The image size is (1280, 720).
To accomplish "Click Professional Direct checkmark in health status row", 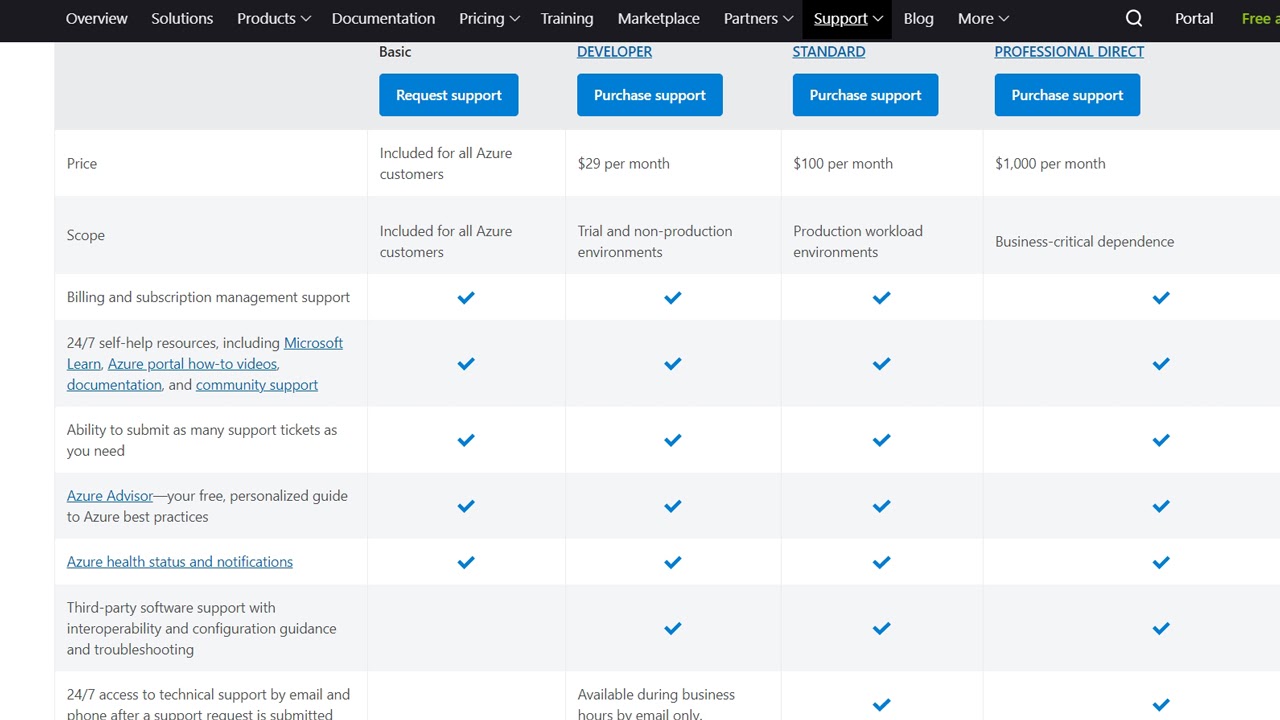I will click(1161, 561).
